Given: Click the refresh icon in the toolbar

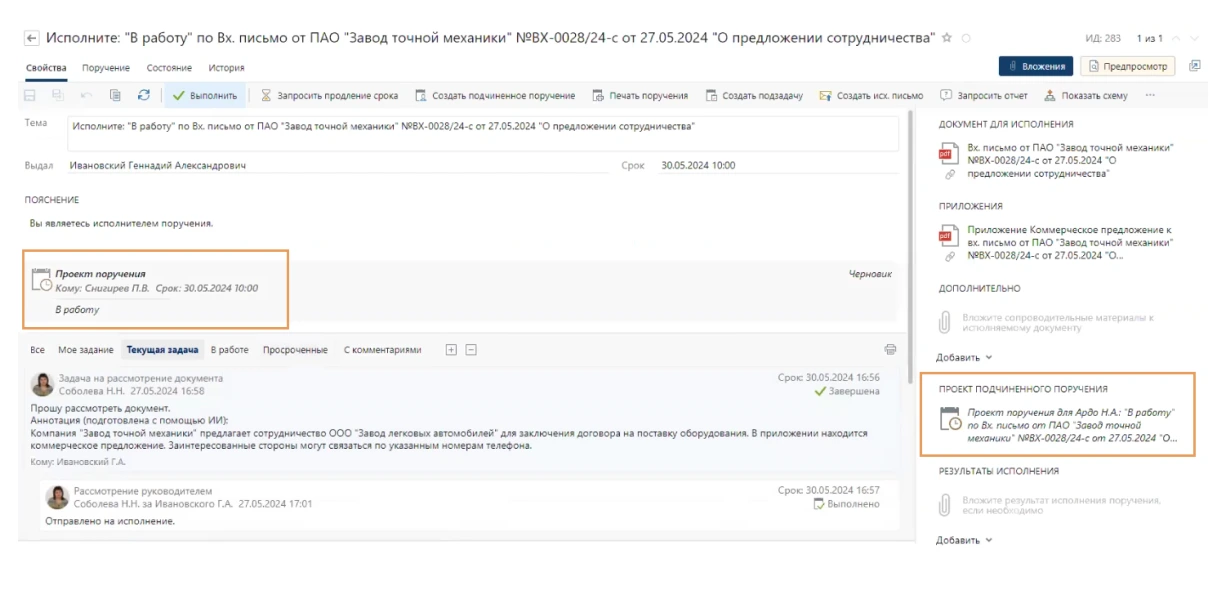Looking at the screenshot, I should [144, 96].
